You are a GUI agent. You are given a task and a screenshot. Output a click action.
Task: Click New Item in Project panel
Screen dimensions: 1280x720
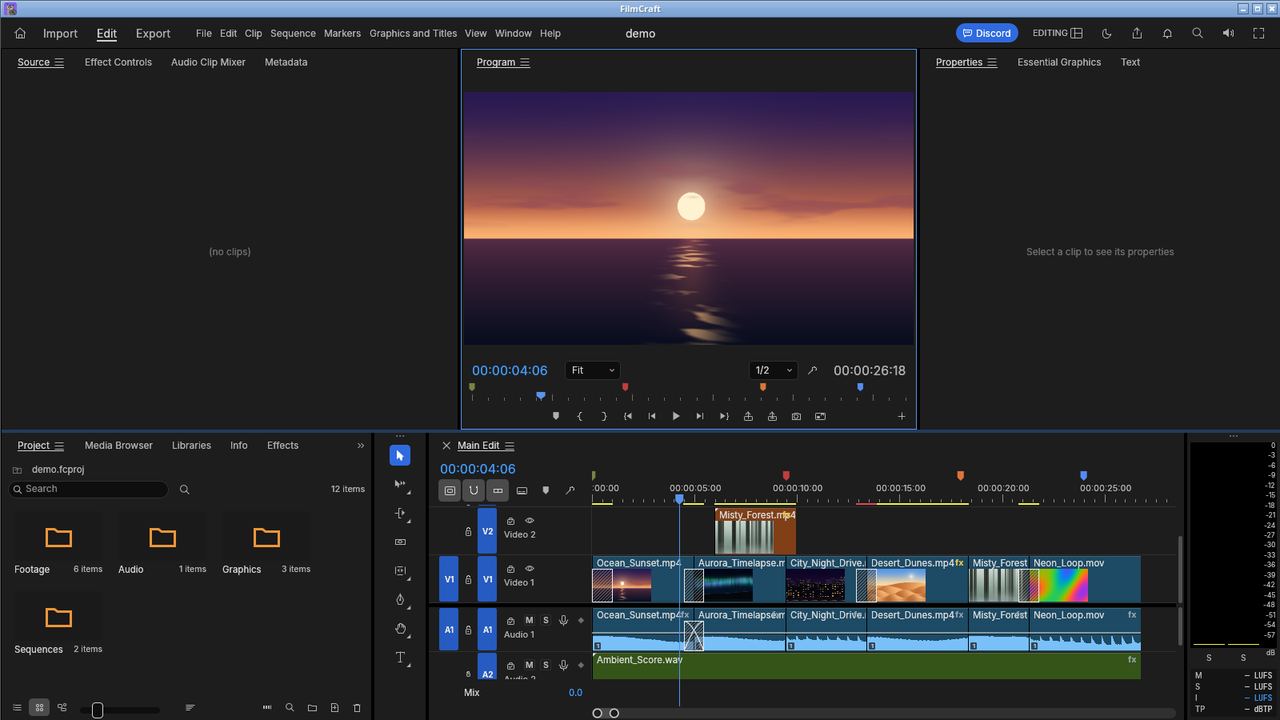335,708
